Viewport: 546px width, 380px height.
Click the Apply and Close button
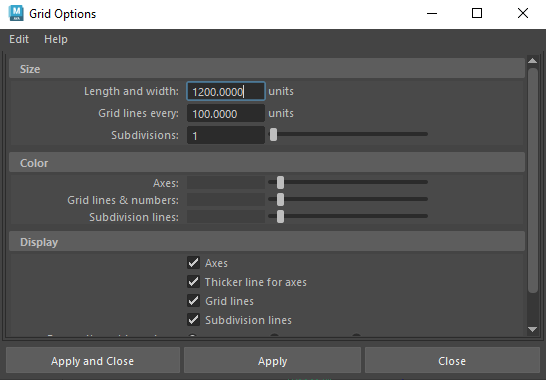pos(93,361)
